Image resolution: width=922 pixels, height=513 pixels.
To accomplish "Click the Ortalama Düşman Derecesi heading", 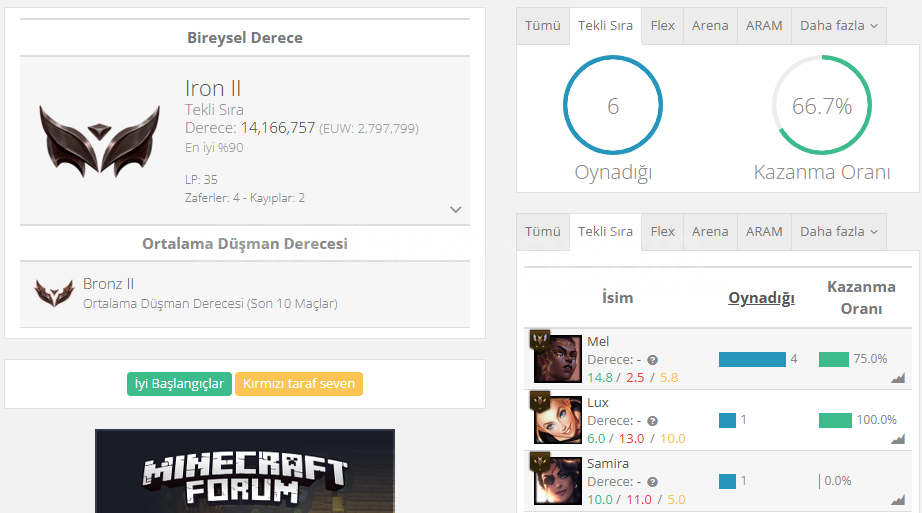I will tap(245, 244).
